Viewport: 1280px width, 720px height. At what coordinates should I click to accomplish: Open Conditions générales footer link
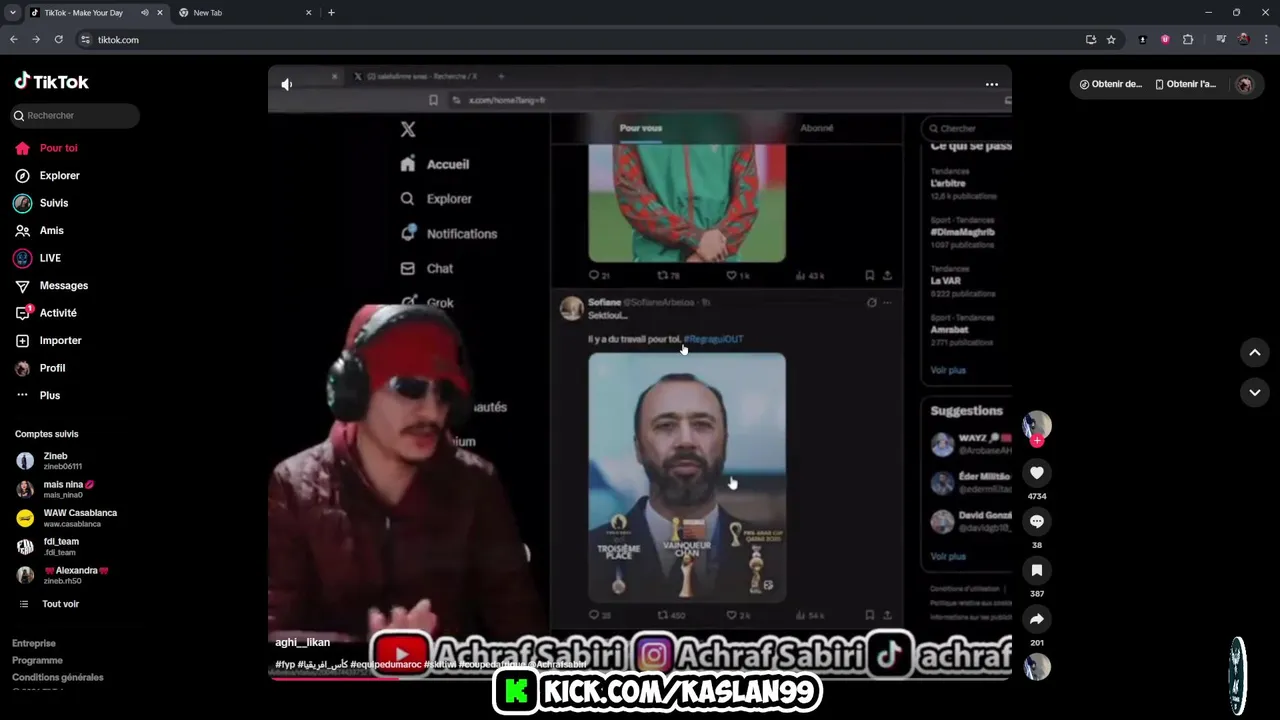tap(58, 677)
